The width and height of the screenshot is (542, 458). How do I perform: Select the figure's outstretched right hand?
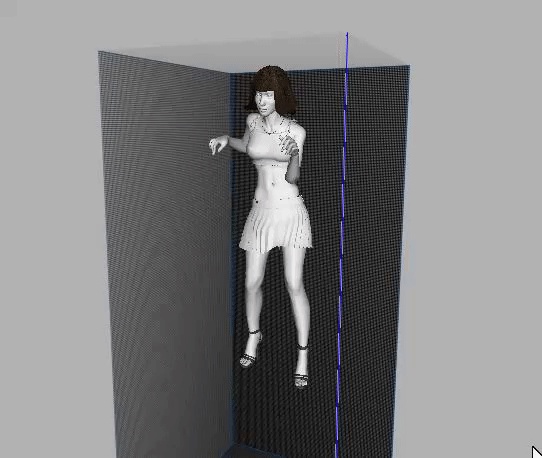[217, 144]
